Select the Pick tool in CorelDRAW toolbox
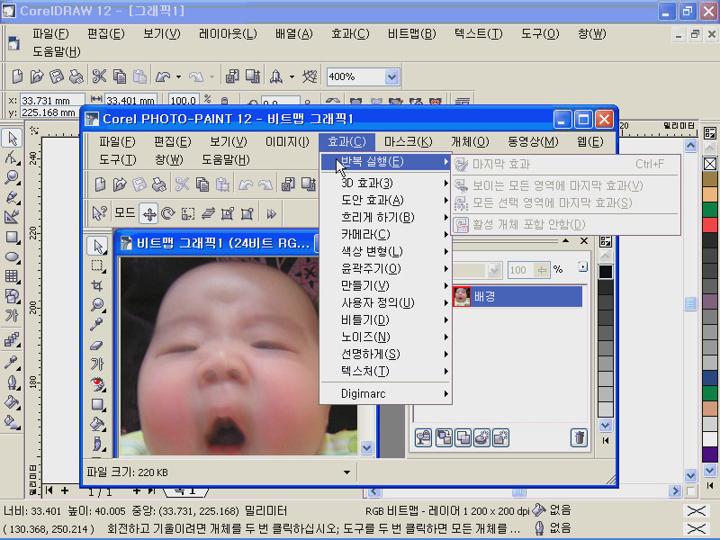 pyautogui.click(x=12, y=138)
